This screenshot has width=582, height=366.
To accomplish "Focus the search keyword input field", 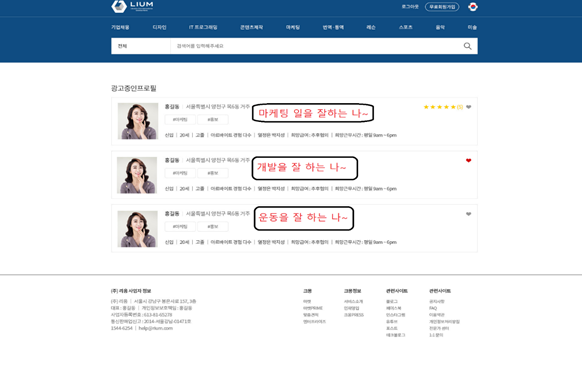I will [x=315, y=46].
